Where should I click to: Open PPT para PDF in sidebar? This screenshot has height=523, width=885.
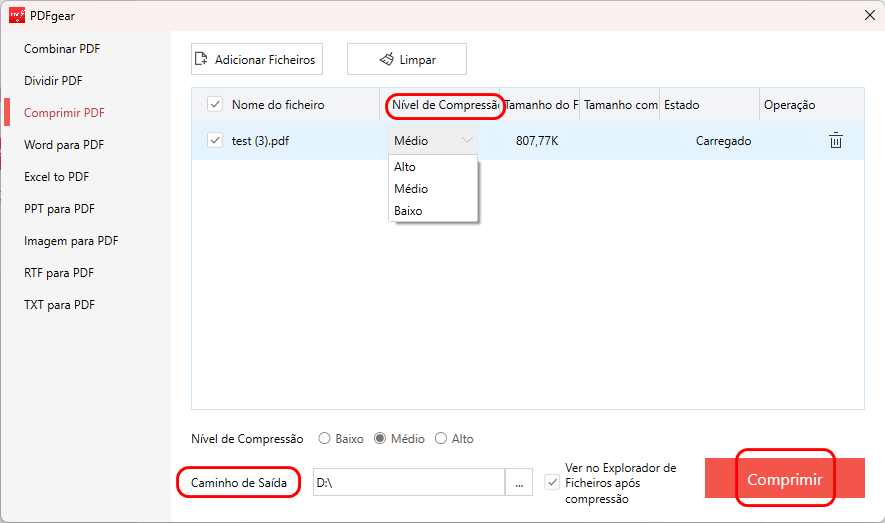tap(59, 209)
